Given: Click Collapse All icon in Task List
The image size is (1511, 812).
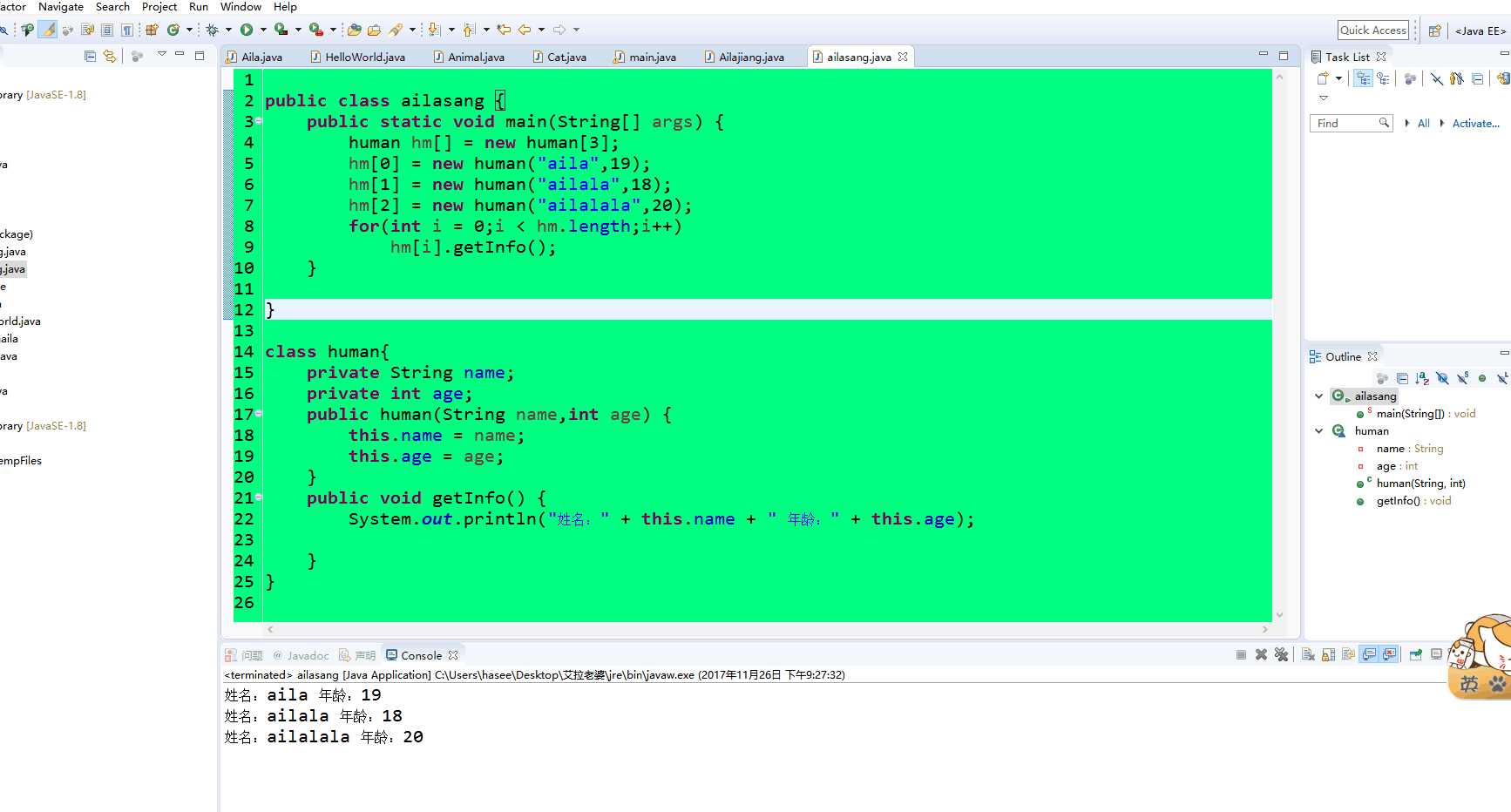Looking at the screenshot, I should [x=1477, y=78].
